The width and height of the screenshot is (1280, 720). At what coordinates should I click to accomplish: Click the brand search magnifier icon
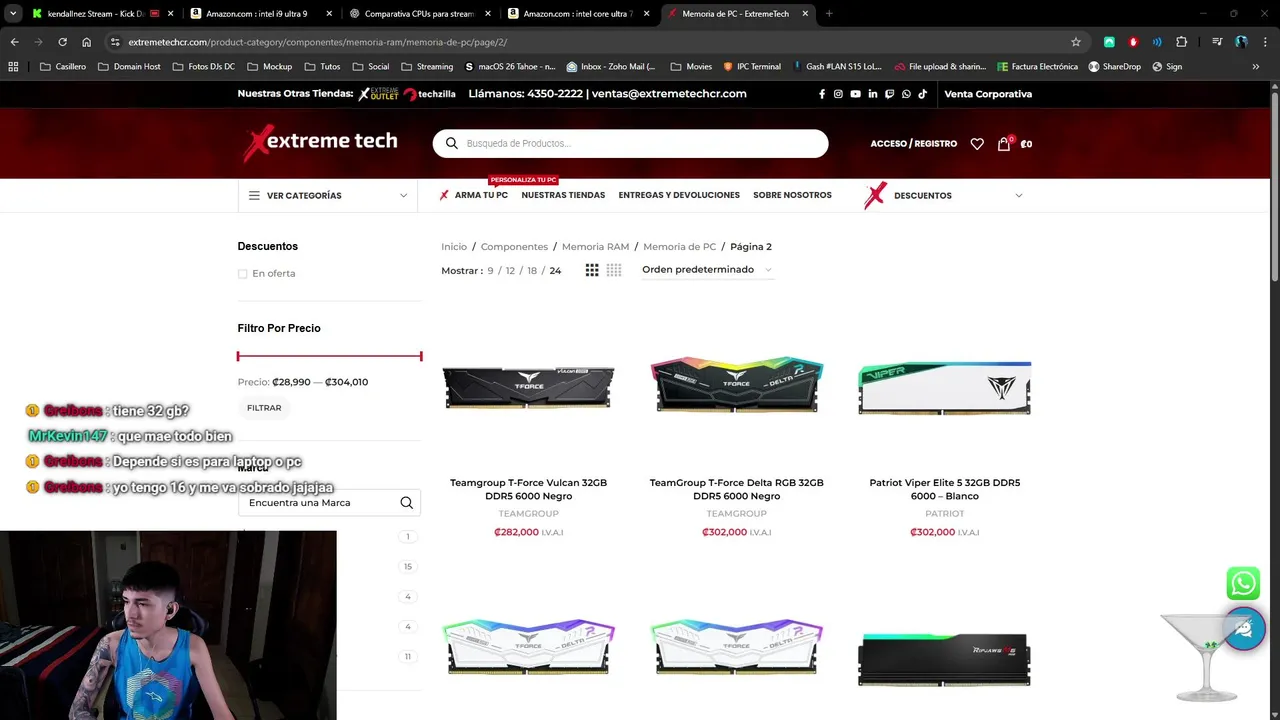click(x=406, y=503)
